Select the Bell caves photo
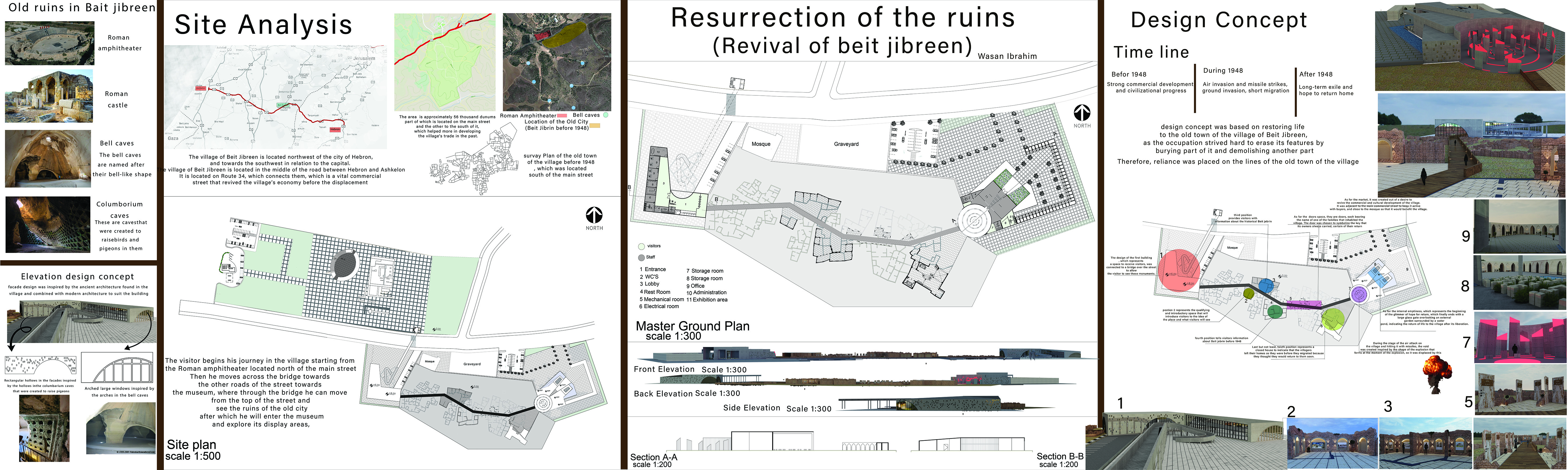The width and height of the screenshot is (1568, 470). pos(48,159)
